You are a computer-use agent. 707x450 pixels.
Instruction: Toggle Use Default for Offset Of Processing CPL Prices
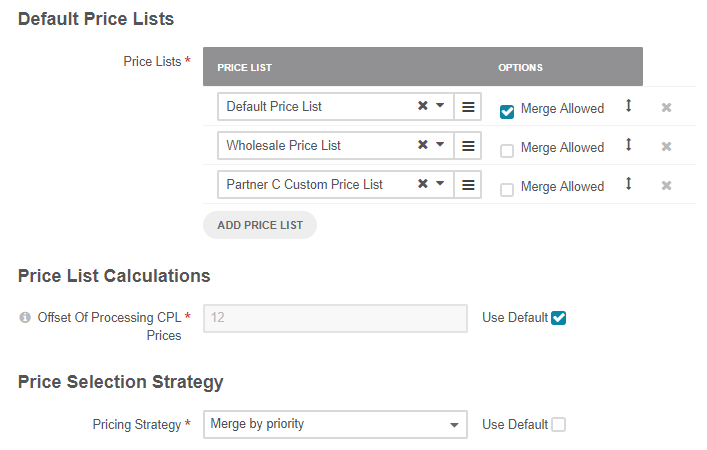click(x=559, y=318)
